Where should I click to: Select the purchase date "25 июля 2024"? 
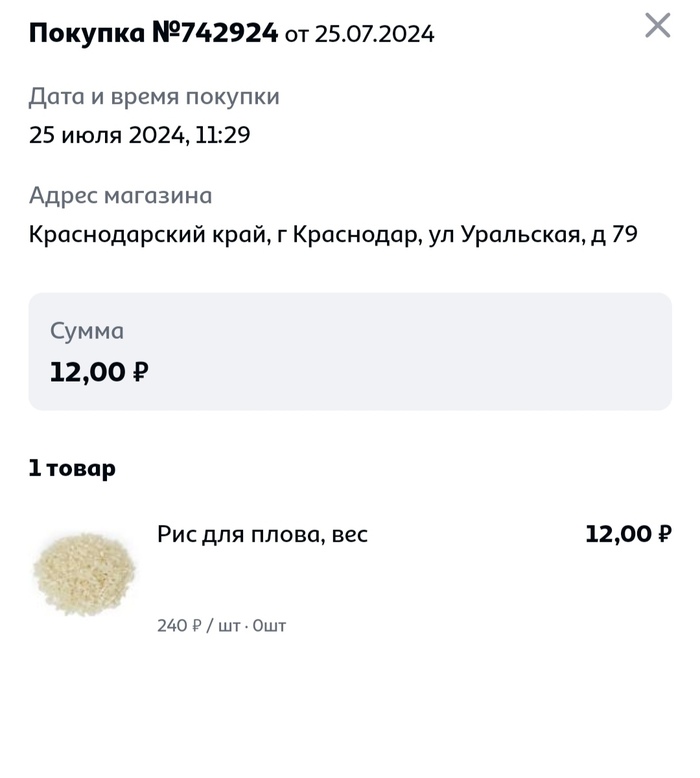pos(108,136)
